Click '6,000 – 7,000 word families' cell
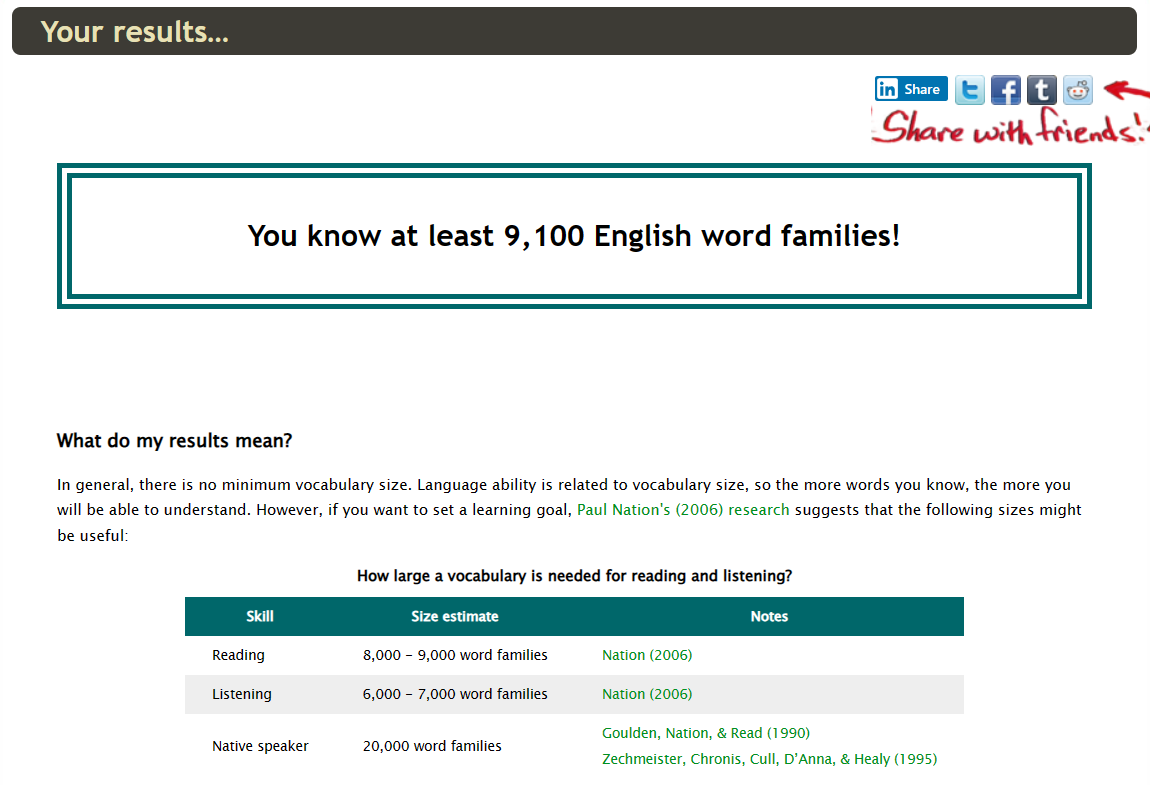Image resolution: width=1150 pixels, height=785 pixels. click(x=455, y=694)
